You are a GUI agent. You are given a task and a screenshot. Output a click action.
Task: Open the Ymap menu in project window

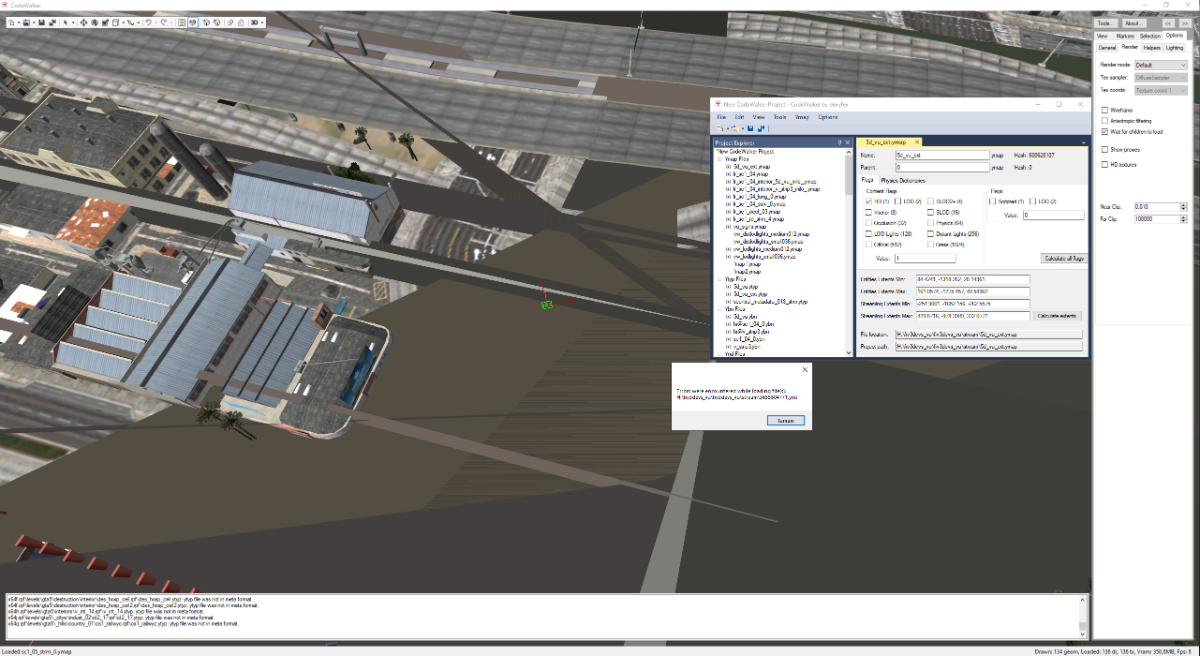(801, 117)
